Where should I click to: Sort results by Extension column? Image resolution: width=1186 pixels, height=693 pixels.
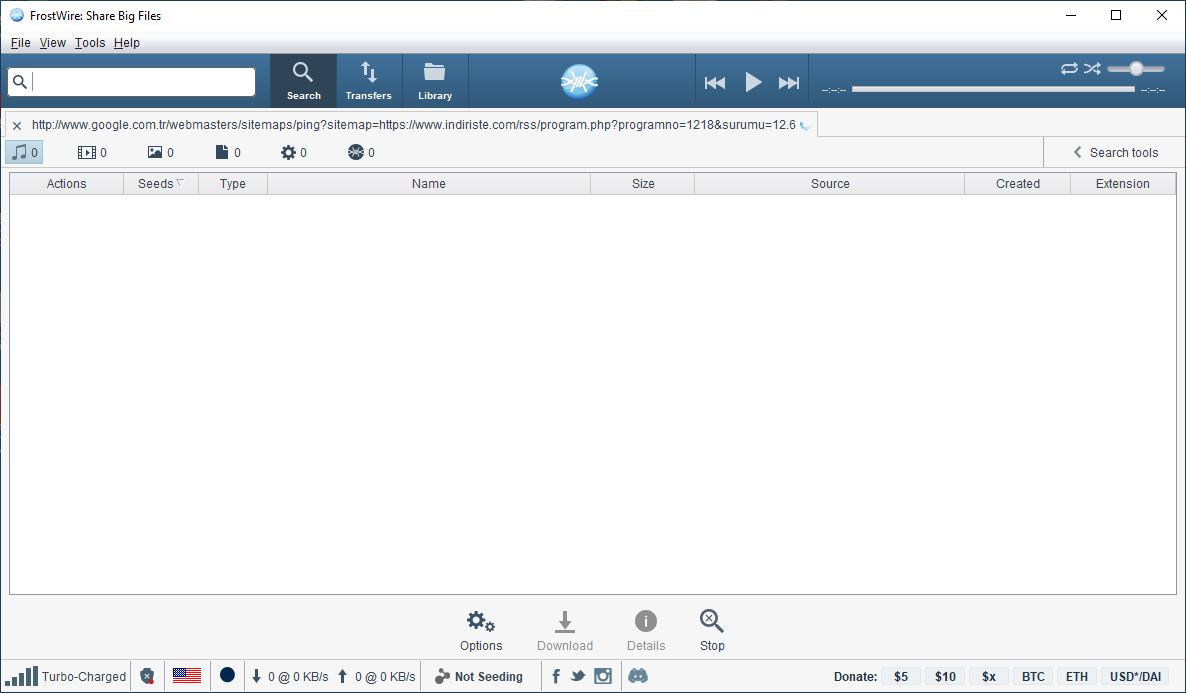click(1122, 184)
